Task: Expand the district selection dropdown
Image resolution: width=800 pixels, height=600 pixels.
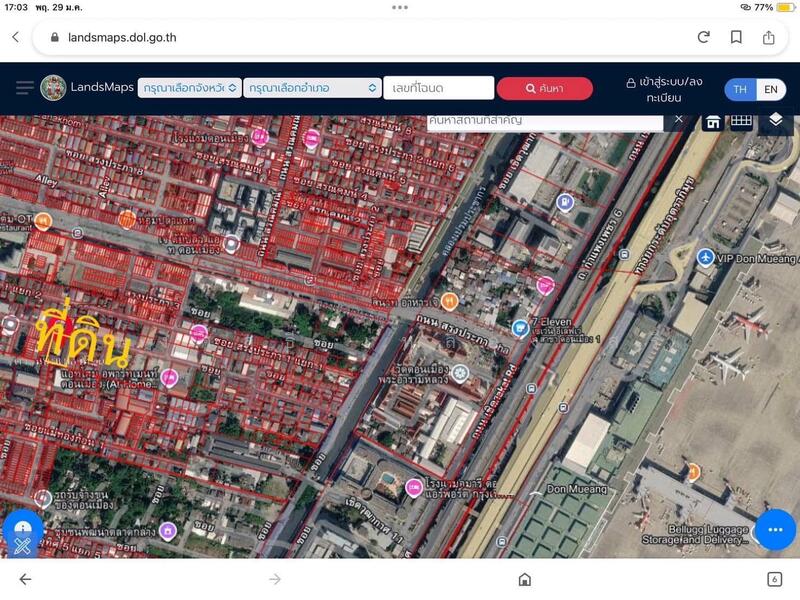Action: click(312, 88)
